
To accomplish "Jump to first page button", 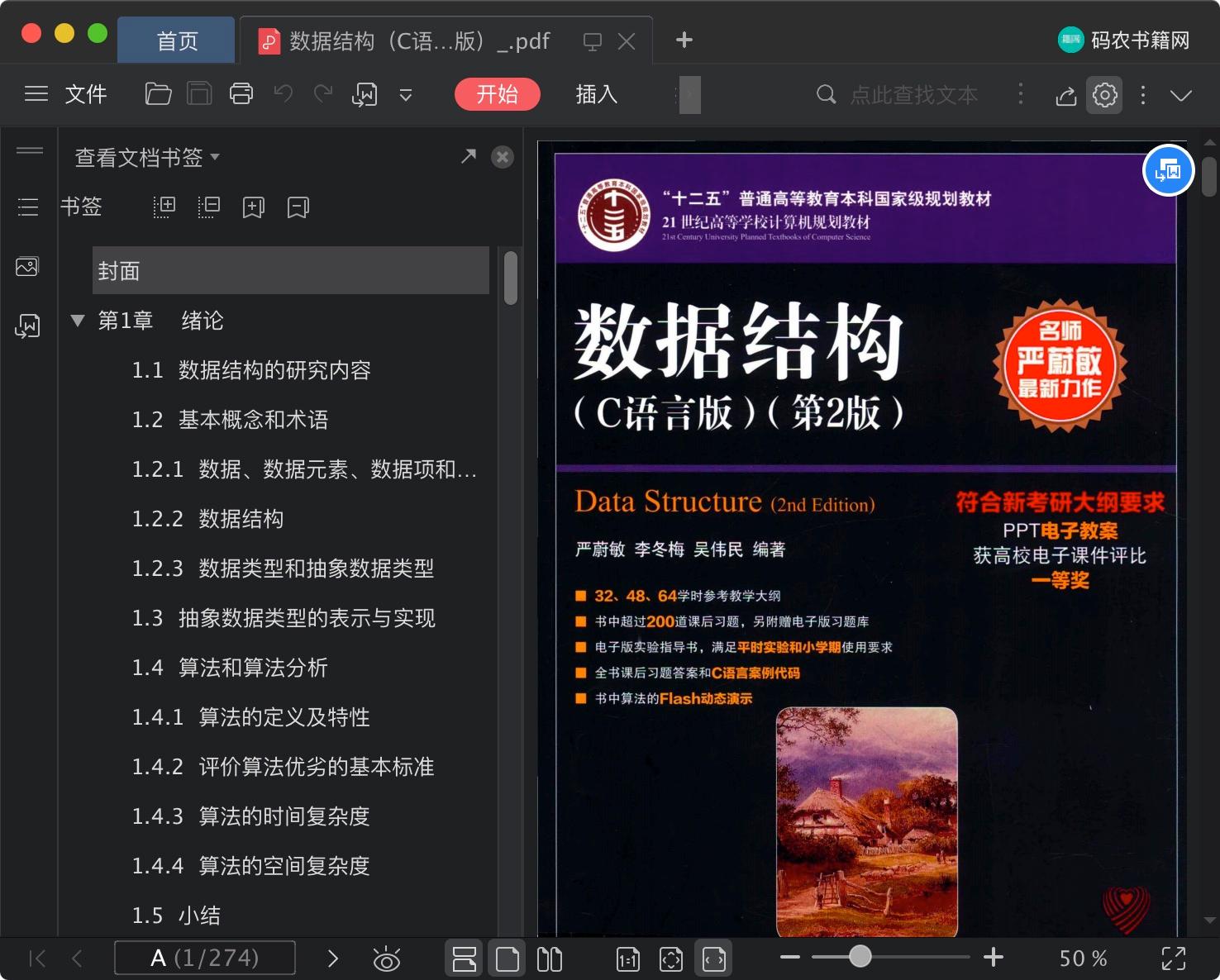I will tap(37, 959).
